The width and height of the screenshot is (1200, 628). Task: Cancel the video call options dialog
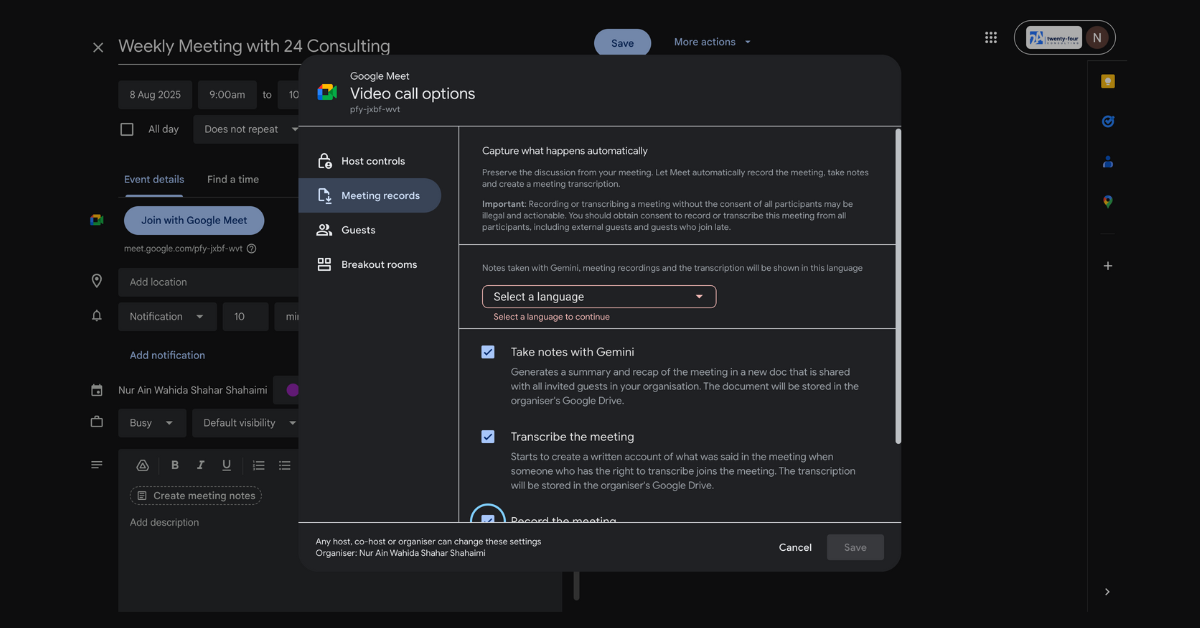click(x=795, y=547)
